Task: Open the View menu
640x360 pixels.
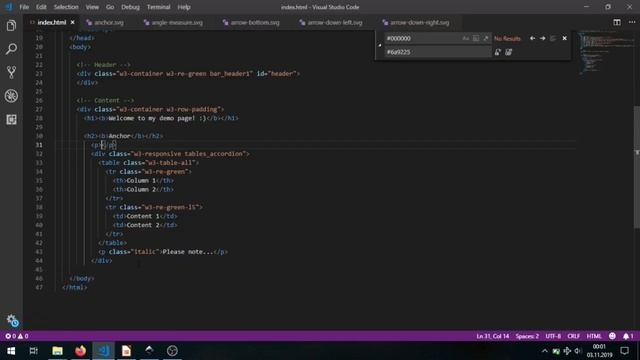Action: pos(92,7)
